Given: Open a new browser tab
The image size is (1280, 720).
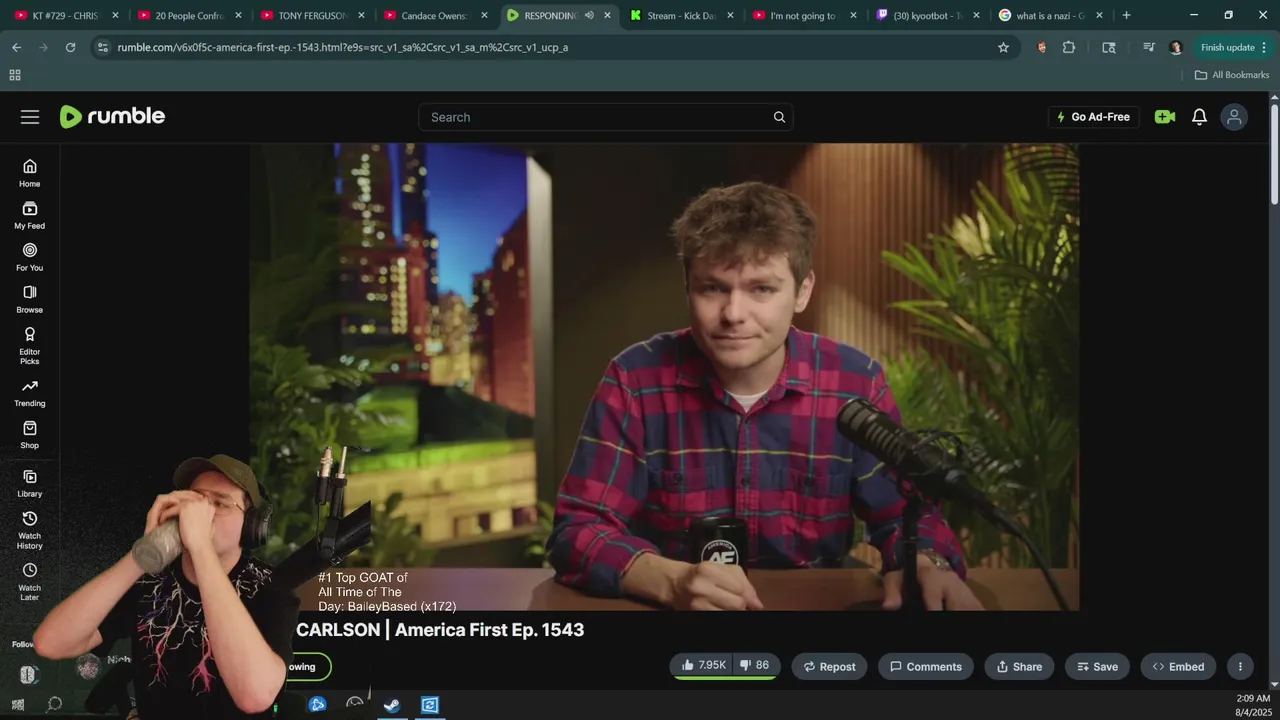Looking at the screenshot, I should pos(1126,15).
